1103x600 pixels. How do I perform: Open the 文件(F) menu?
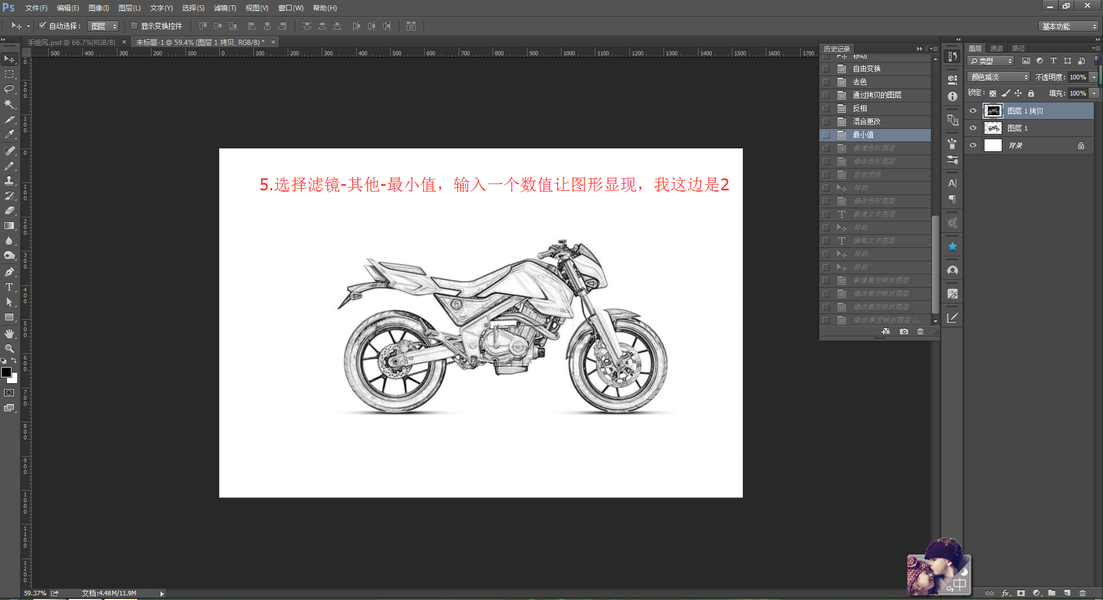(36, 8)
